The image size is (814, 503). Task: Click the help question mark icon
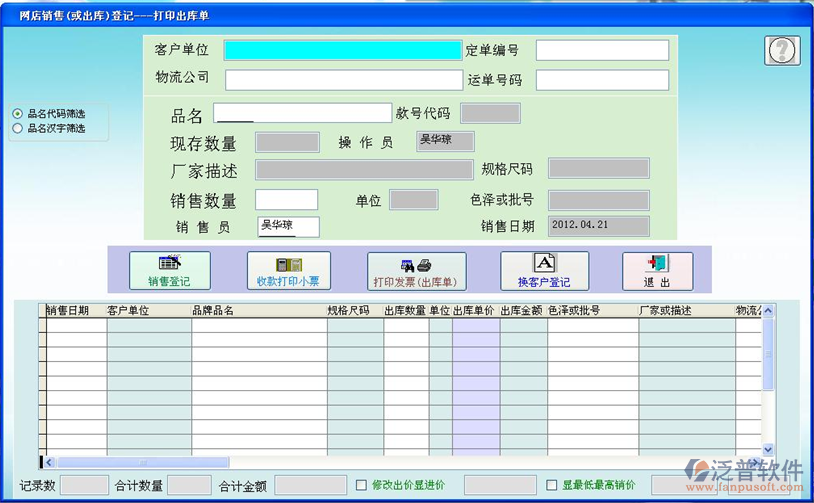782,50
